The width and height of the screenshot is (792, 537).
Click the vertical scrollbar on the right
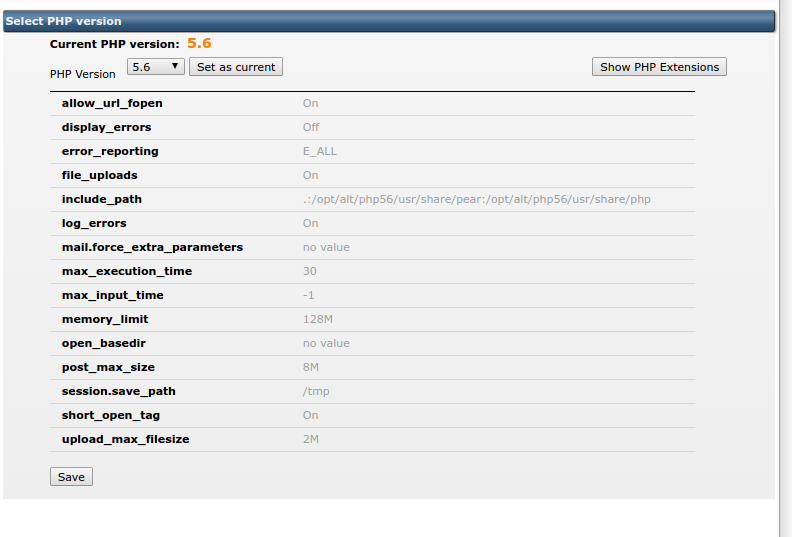click(785, 268)
